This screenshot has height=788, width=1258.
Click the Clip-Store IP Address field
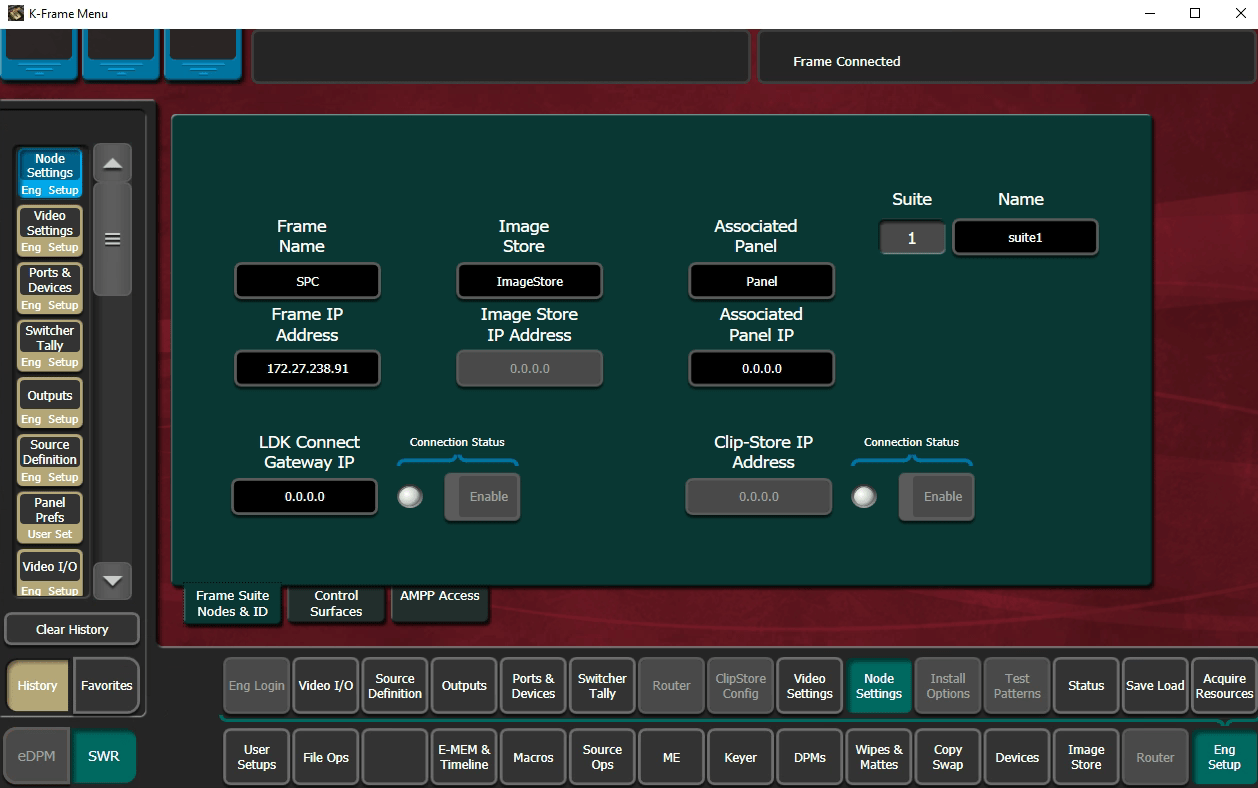(758, 496)
